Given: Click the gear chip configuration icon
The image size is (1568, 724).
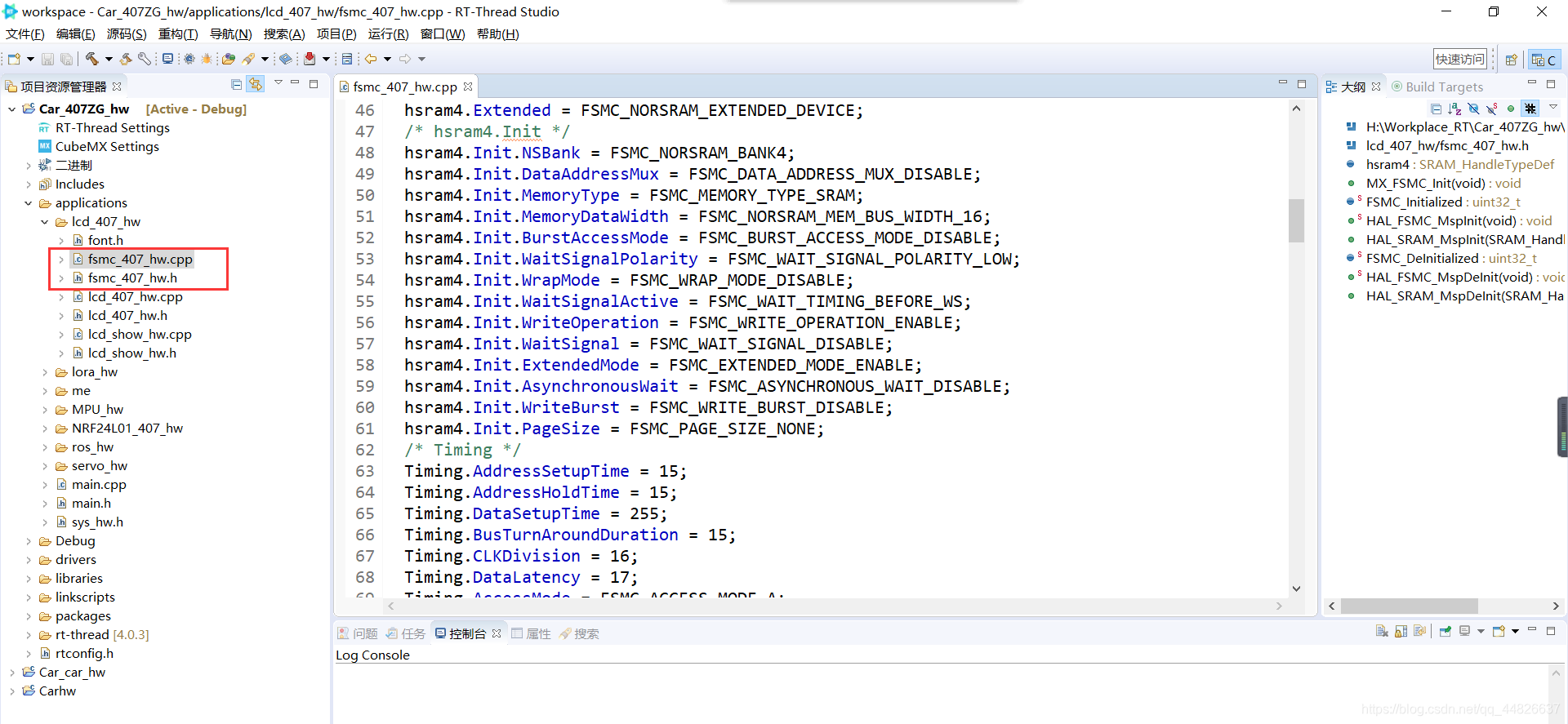Looking at the screenshot, I should pyautogui.click(x=189, y=59).
